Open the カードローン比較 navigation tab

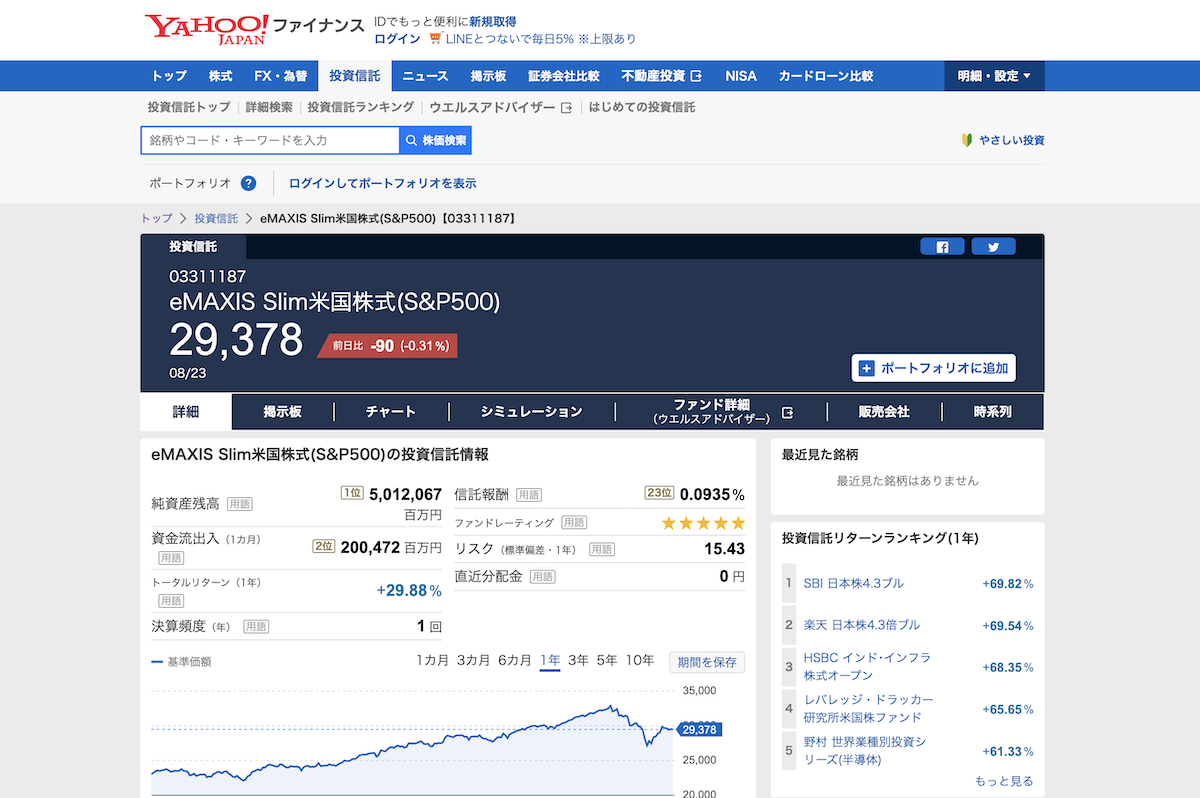point(826,76)
